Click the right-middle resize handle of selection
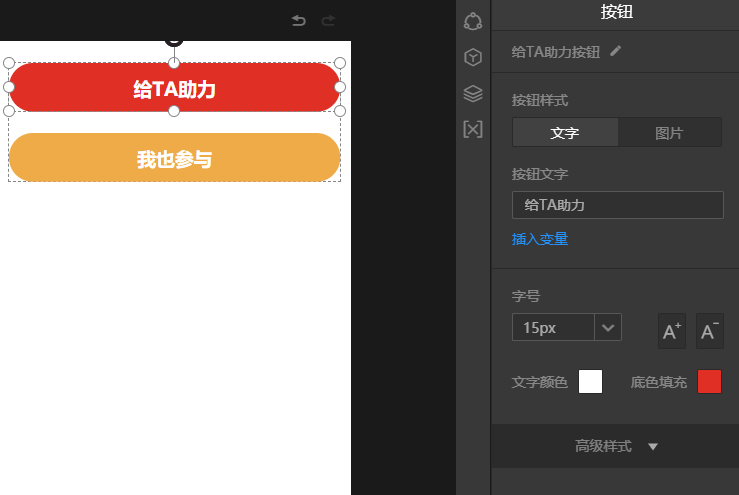 click(x=340, y=87)
